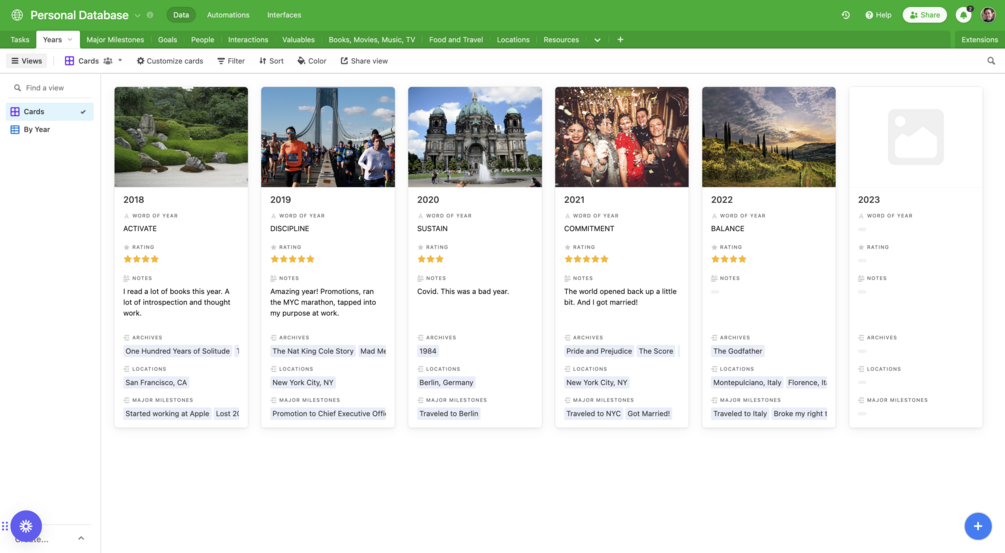
Task: Click the purple sparkle assistant button
Action: pos(26,526)
